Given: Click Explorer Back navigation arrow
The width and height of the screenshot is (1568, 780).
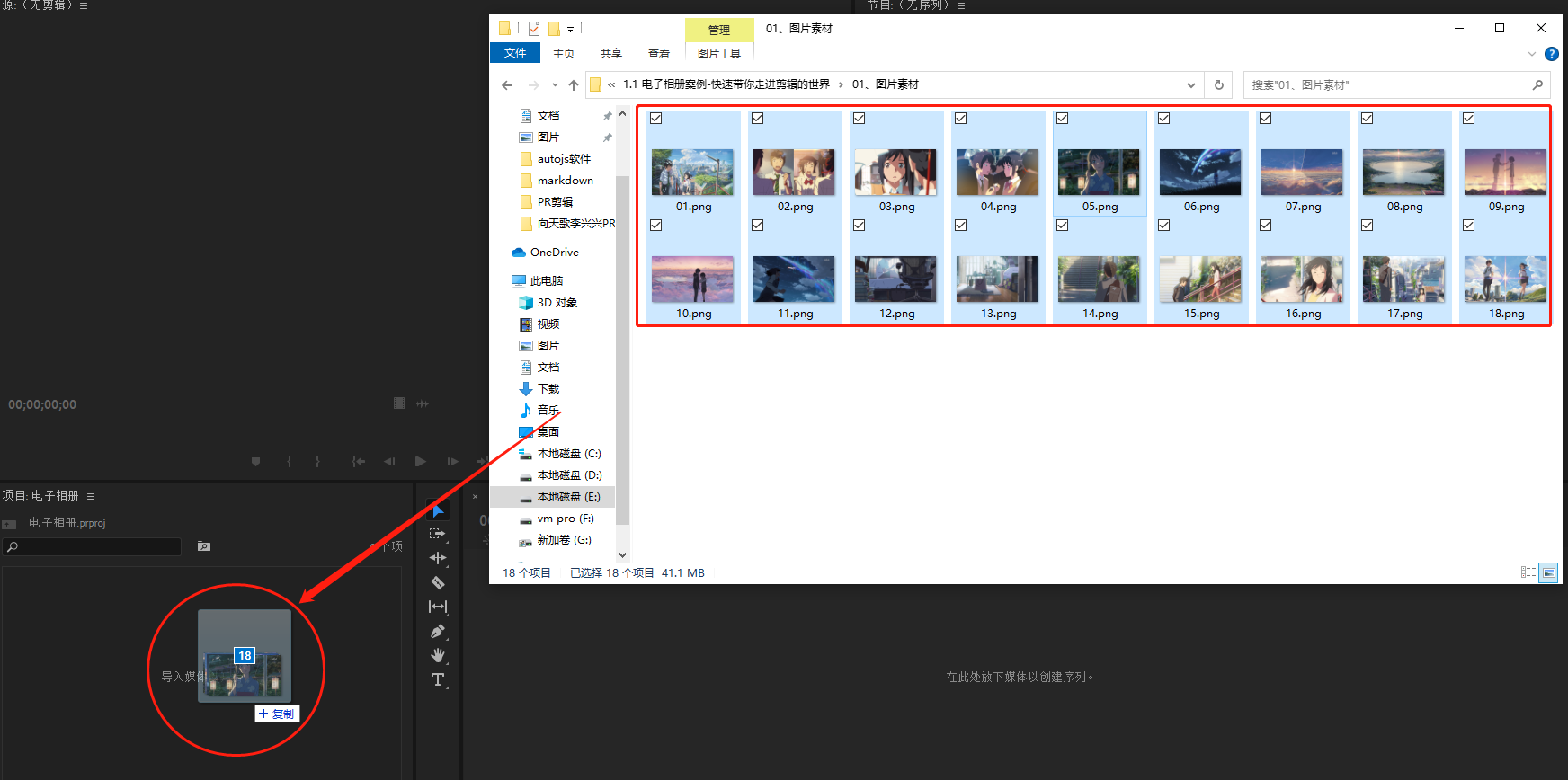Looking at the screenshot, I should pyautogui.click(x=507, y=85).
